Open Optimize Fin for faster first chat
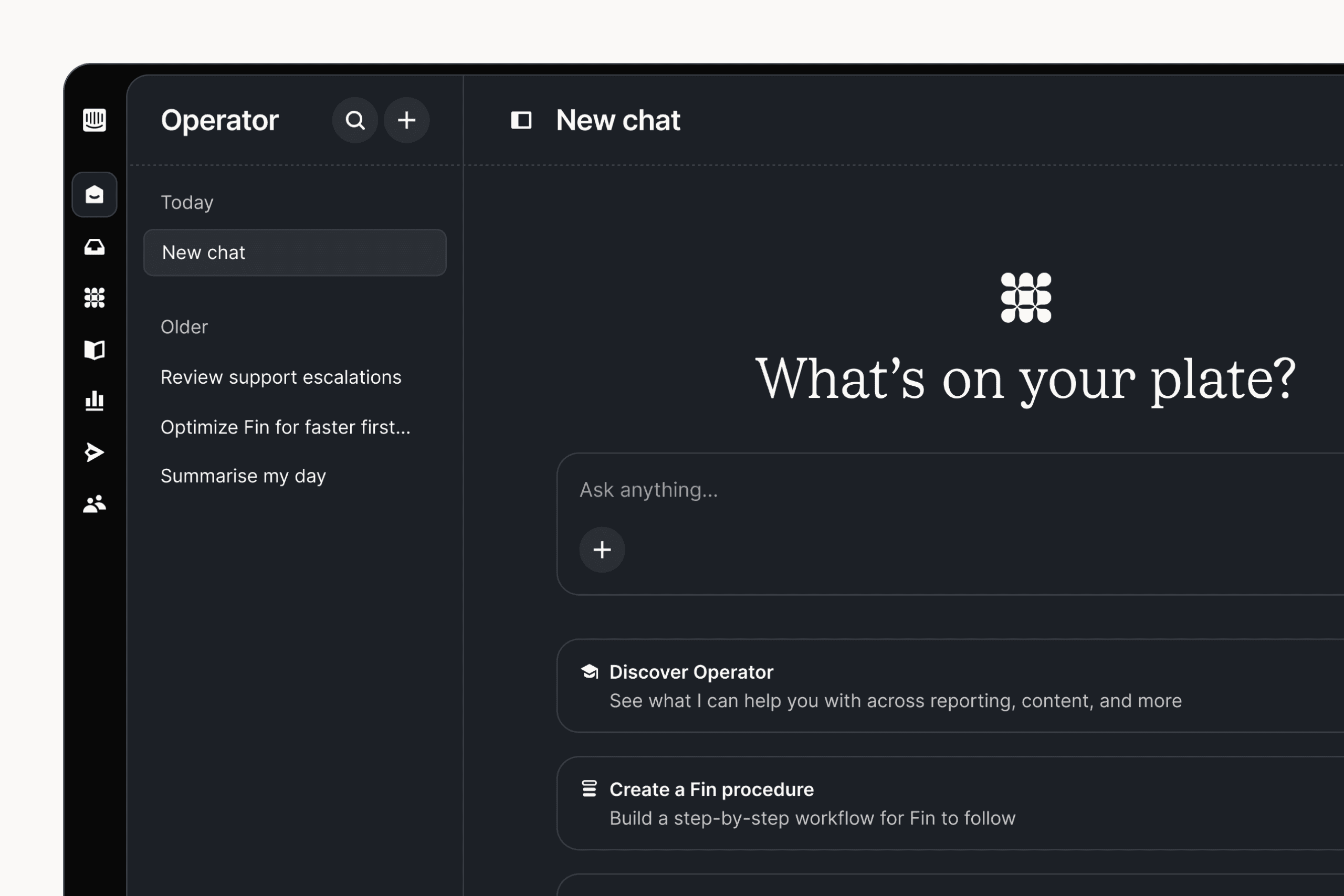This screenshot has width=1344, height=896. click(285, 427)
